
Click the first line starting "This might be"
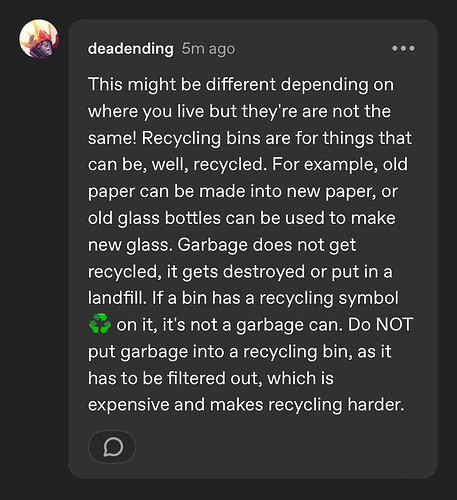coord(241,85)
